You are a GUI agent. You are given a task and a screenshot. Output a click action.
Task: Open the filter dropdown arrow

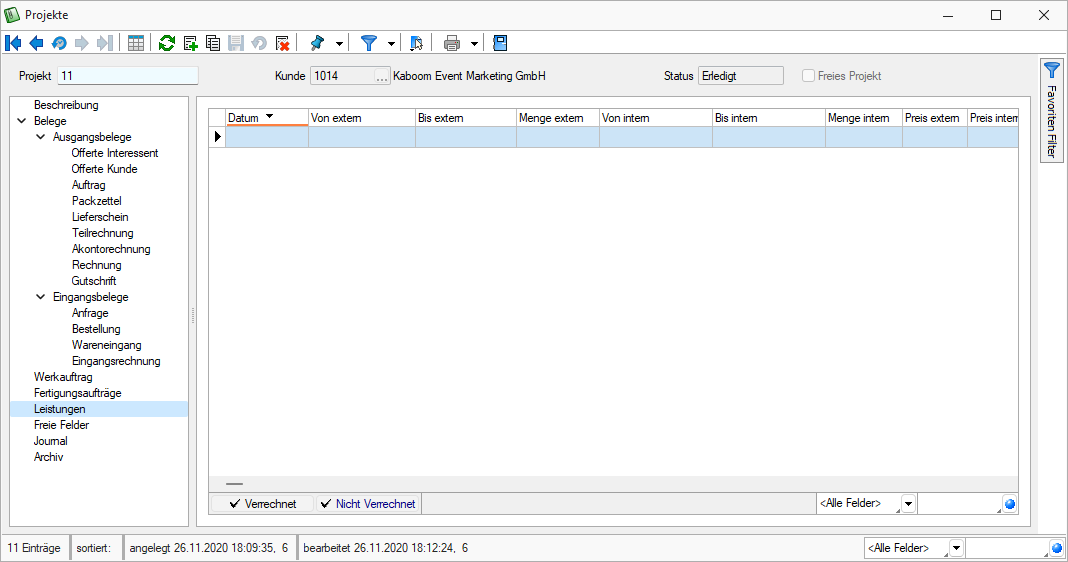(x=391, y=44)
